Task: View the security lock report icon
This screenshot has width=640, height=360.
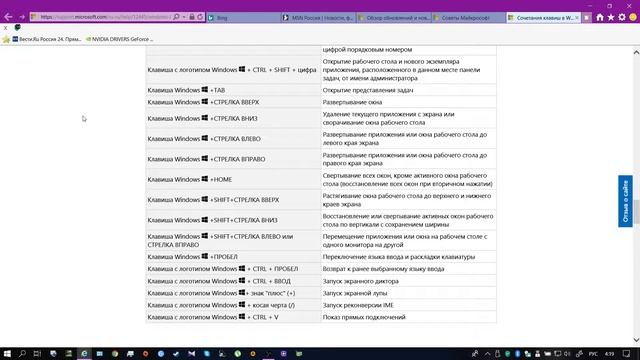Action: click(191, 17)
